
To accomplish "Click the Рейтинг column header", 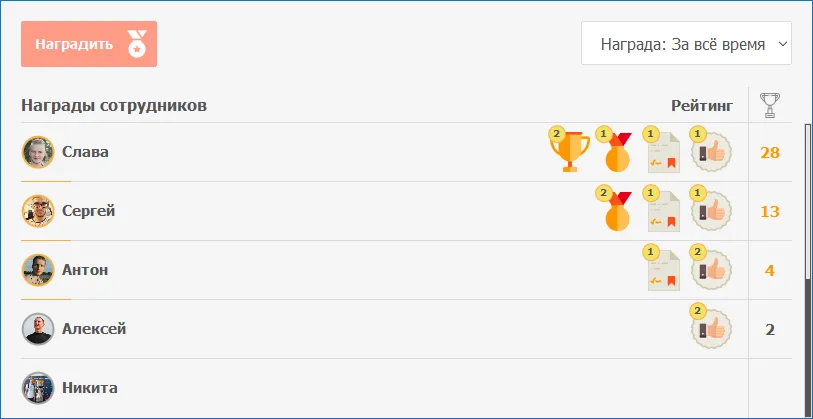I will click(702, 105).
